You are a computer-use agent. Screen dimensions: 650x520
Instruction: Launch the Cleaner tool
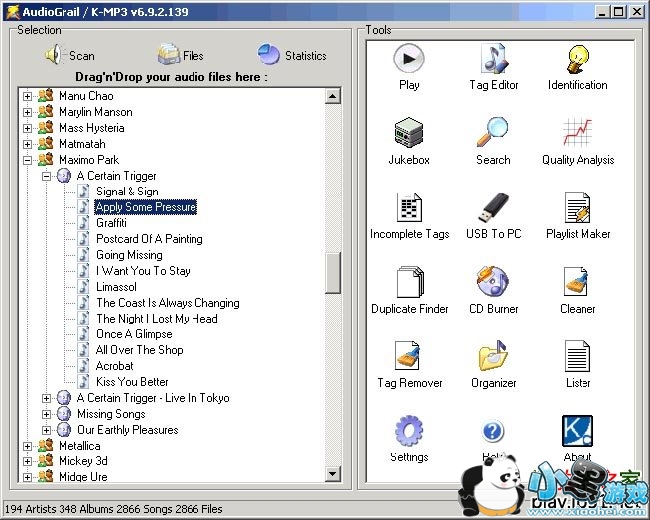tap(577, 290)
